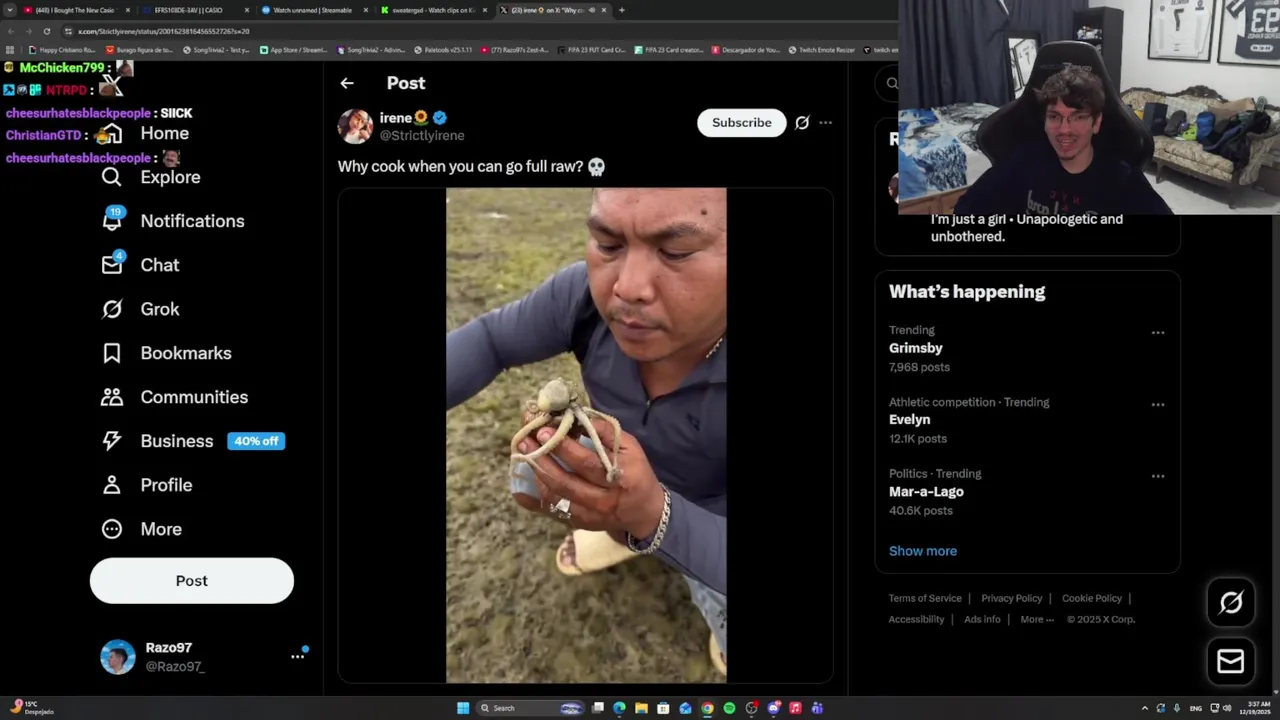Open options for the Grimsby trend
The height and width of the screenshot is (720, 1280).
click(x=1158, y=333)
